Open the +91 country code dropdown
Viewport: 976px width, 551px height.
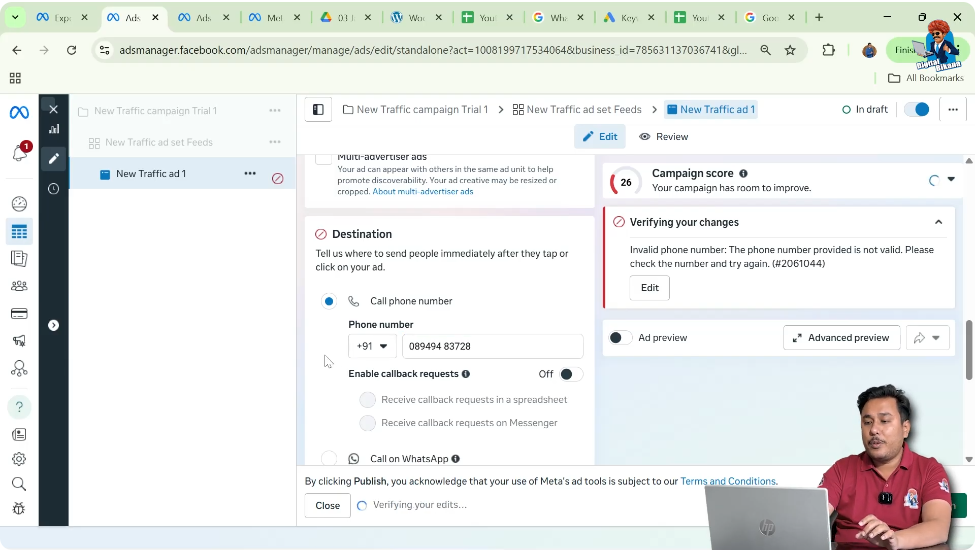(x=372, y=346)
